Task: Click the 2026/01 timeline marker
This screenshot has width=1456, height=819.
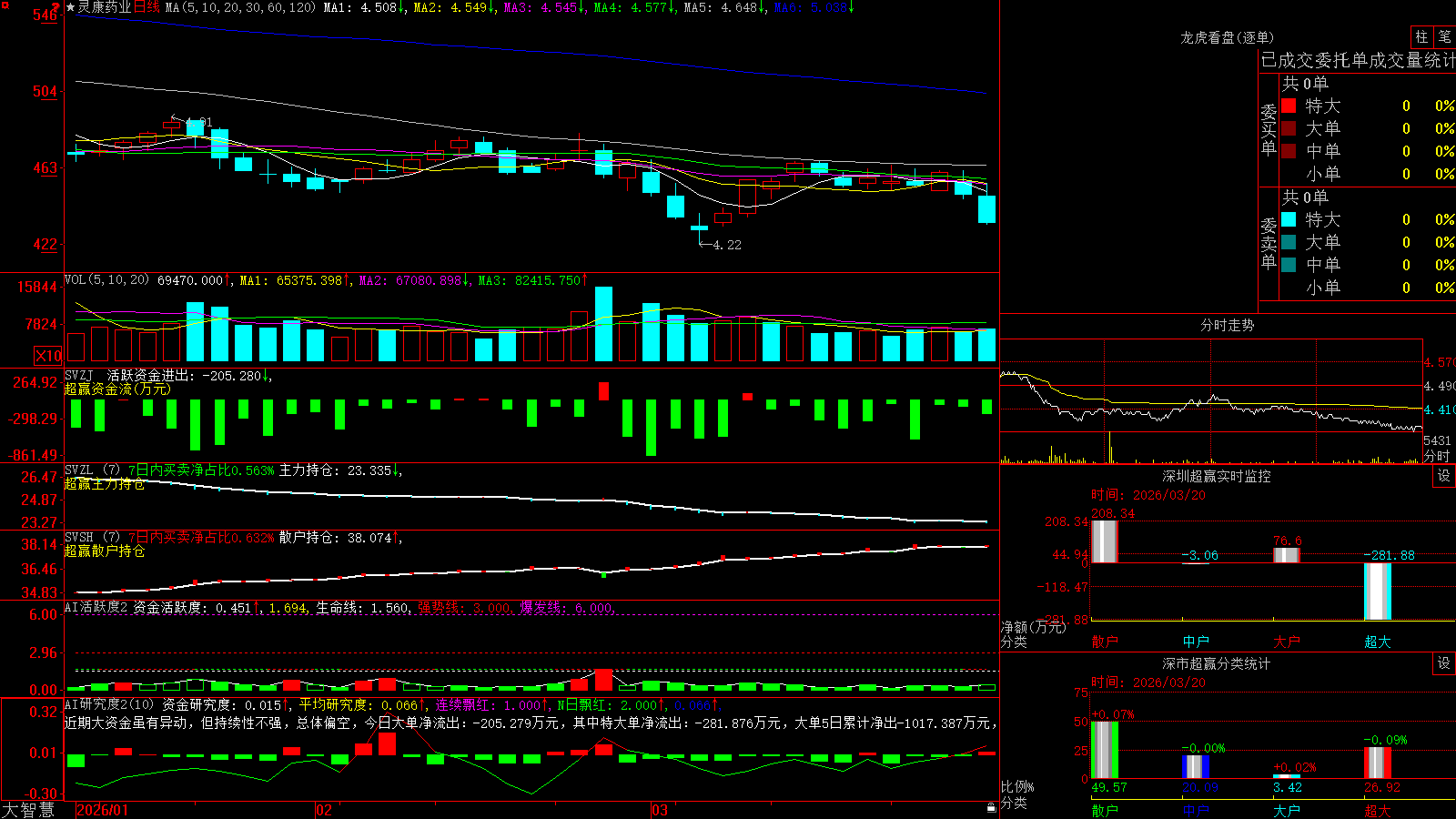Action: [103, 810]
